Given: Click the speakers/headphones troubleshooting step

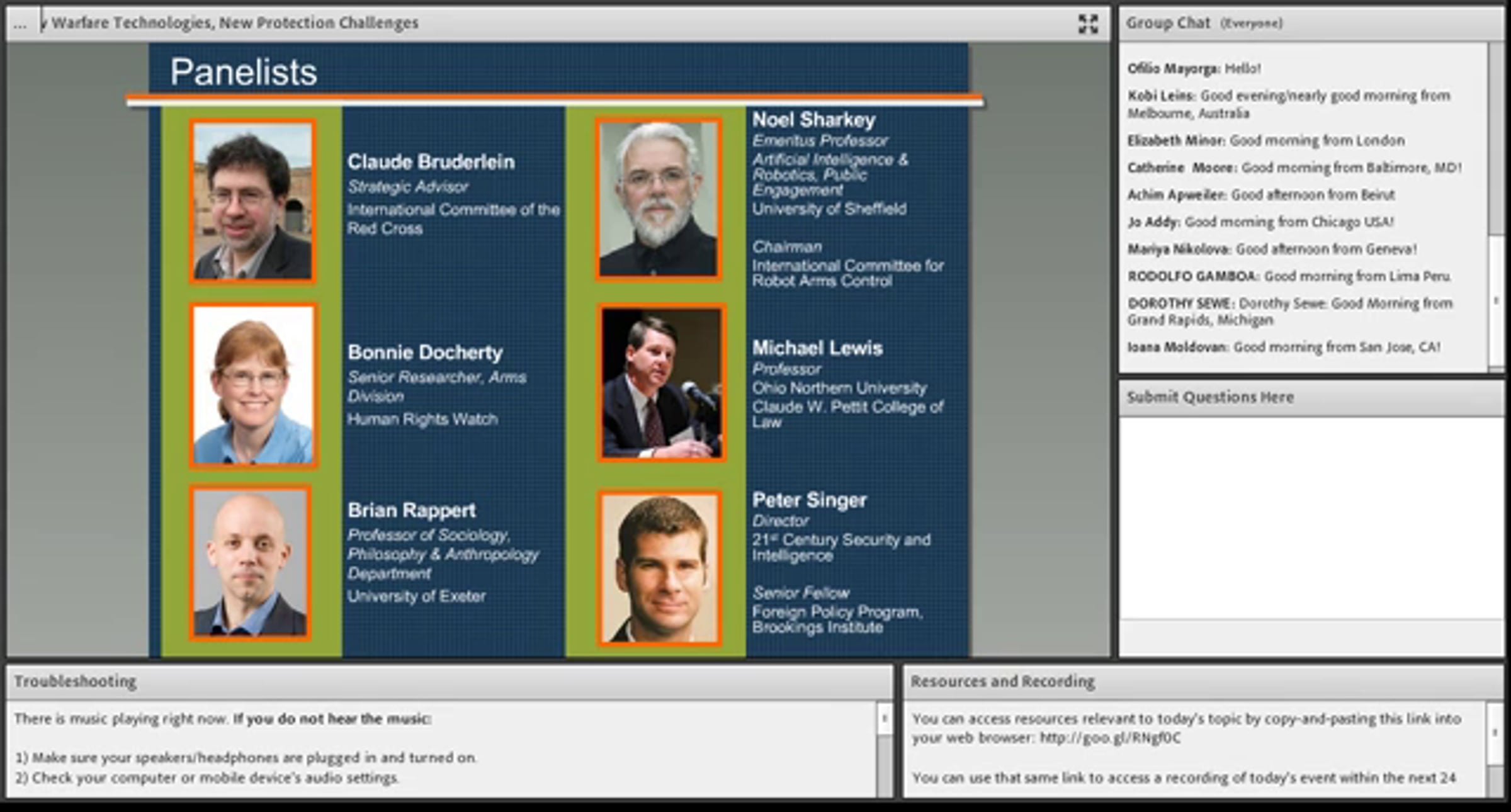Looking at the screenshot, I should [x=246, y=758].
